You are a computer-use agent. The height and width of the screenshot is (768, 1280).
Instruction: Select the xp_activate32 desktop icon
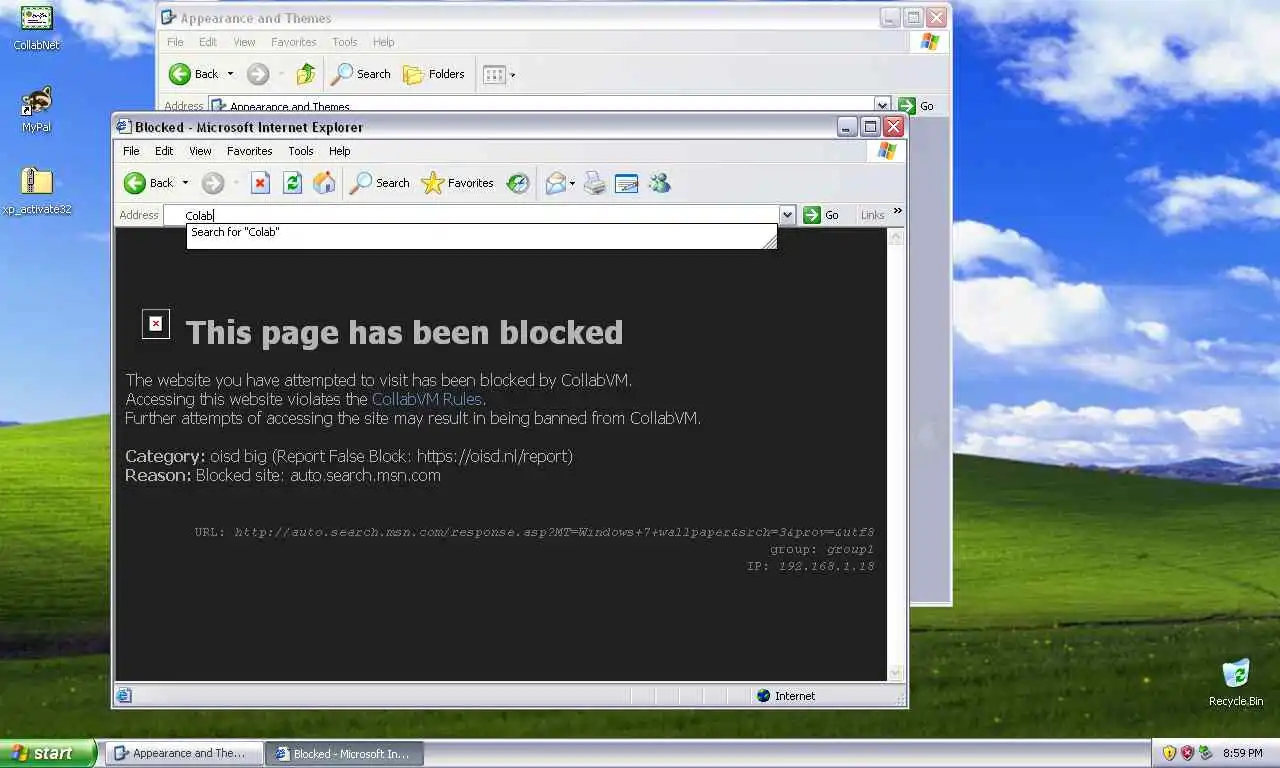(x=36, y=191)
